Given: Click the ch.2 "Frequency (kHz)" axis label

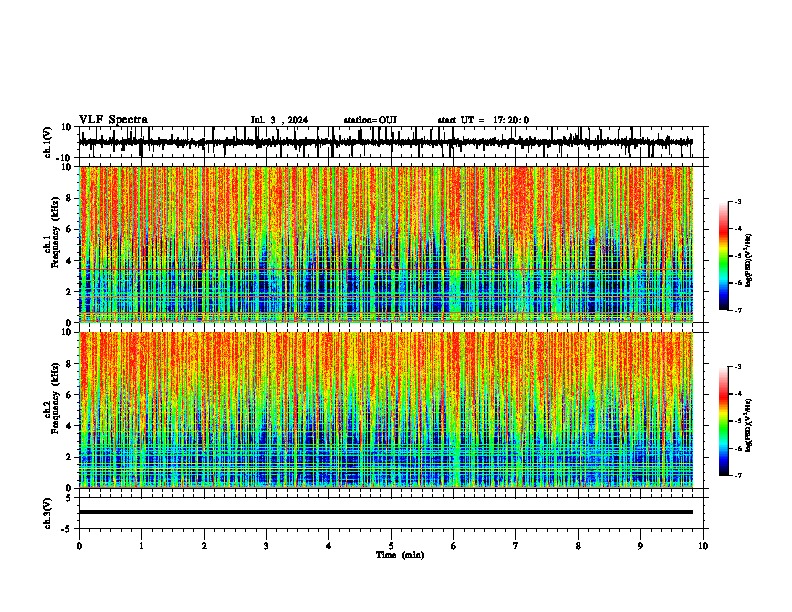Looking at the screenshot, I should [x=56, y=398].
